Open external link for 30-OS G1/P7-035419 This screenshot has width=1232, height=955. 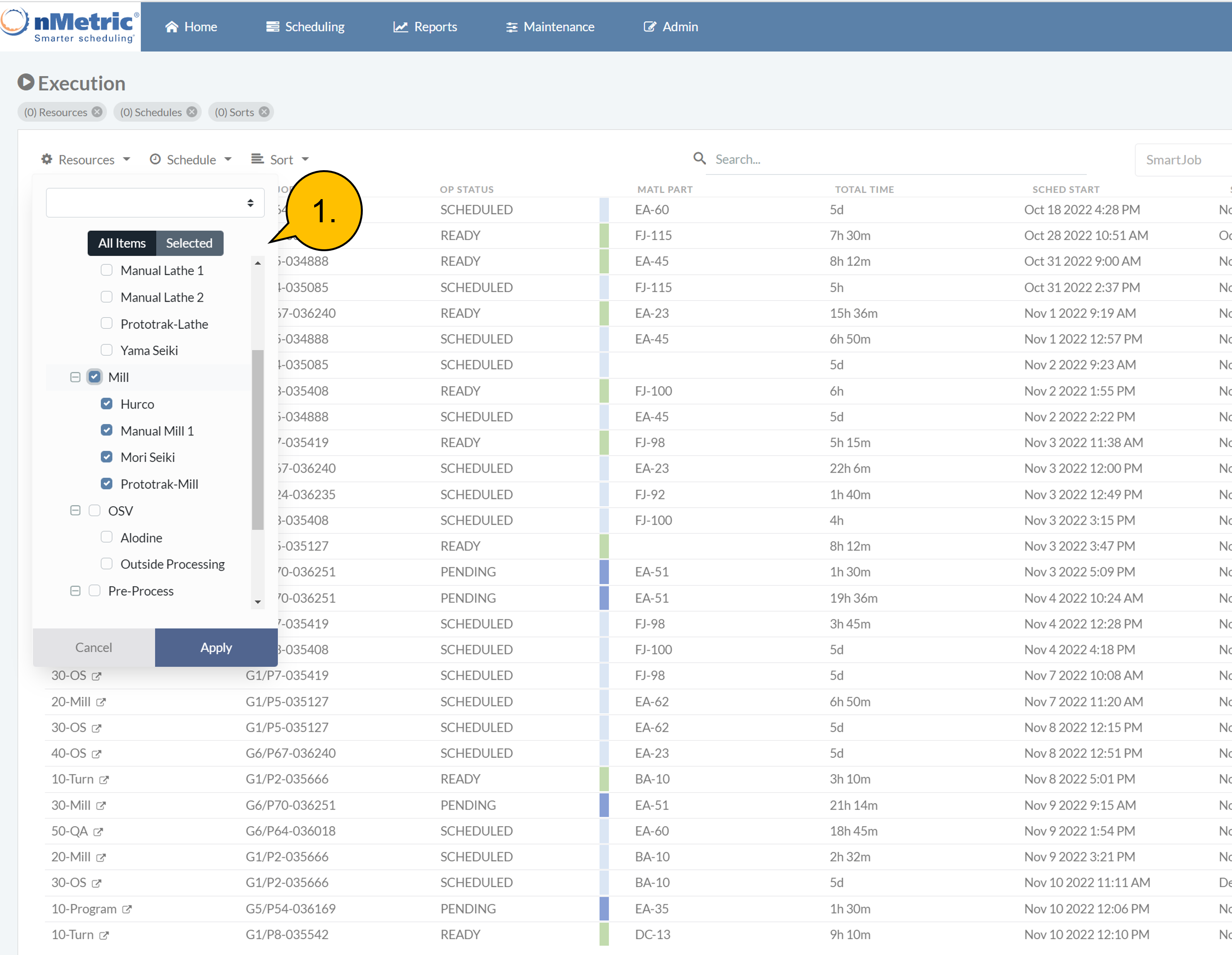click(x=96, y=676)
